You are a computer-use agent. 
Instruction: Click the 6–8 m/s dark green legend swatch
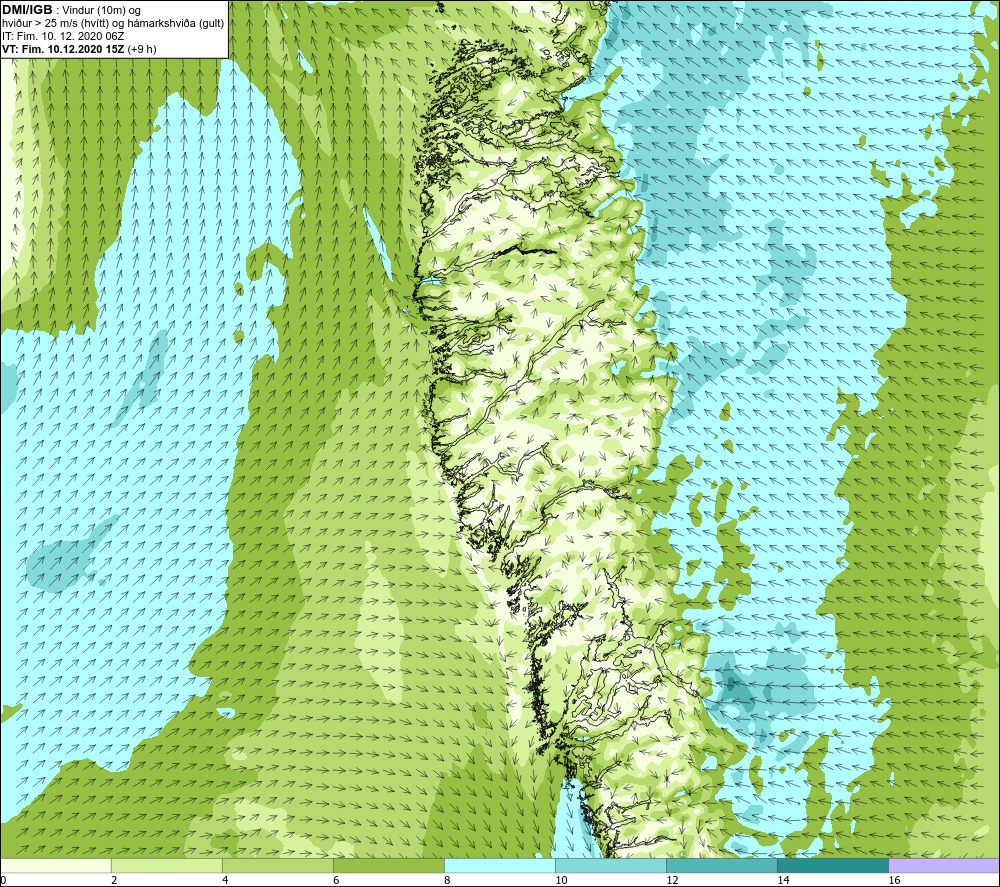pos(389,865)
